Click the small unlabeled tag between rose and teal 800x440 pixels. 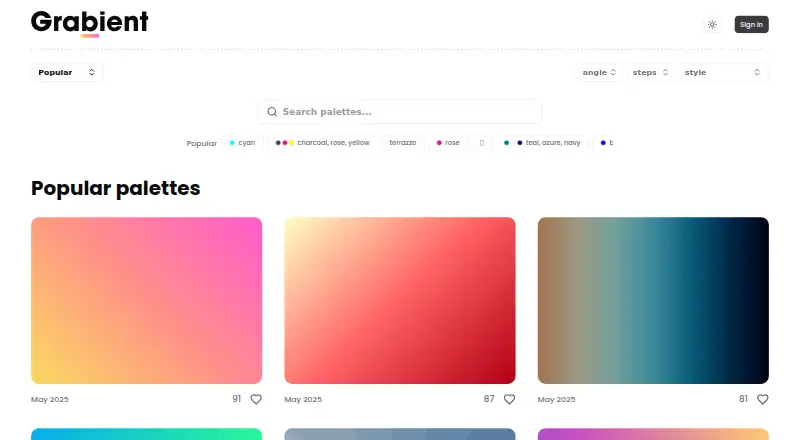[x=482, y=143]
